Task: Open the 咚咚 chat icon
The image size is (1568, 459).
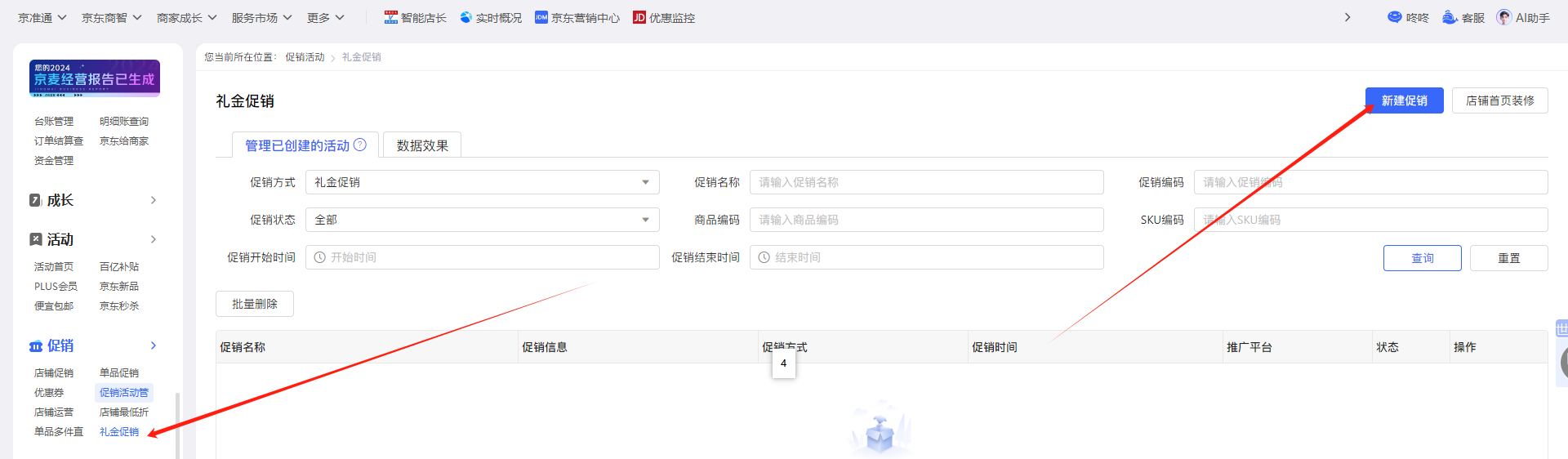Action: pyautogui.click(x=1394, y=17)
